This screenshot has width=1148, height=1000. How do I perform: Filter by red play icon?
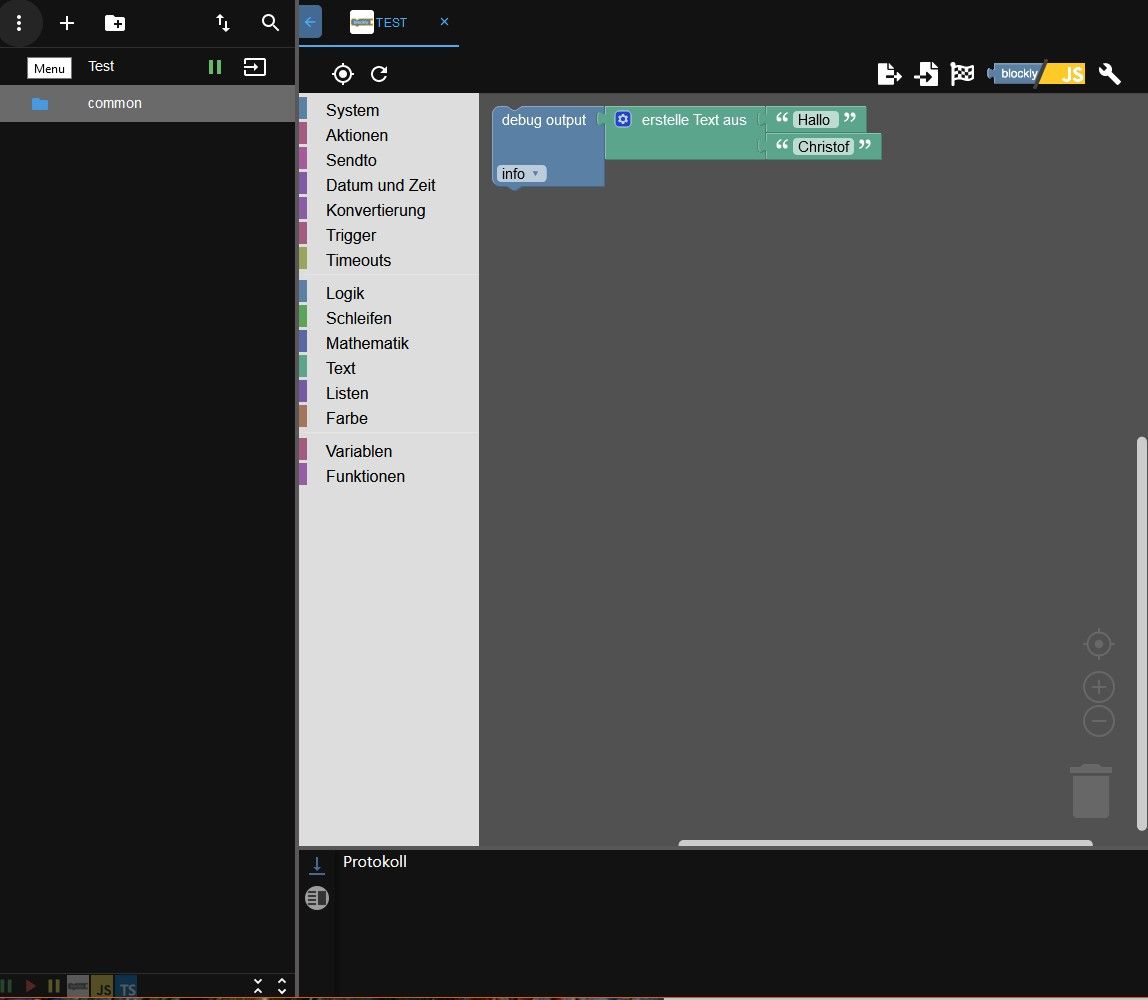pos(31,986)
